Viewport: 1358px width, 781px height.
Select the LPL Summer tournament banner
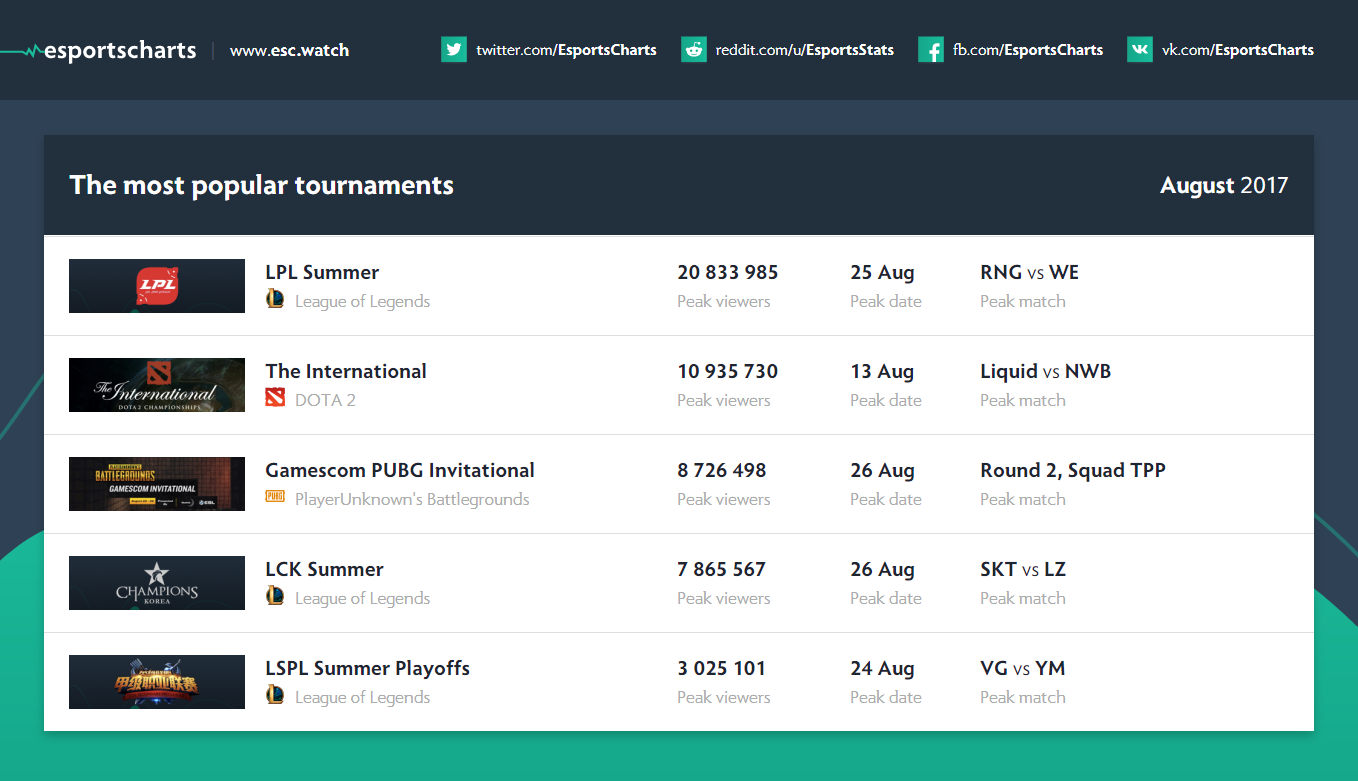click(157, 286)
